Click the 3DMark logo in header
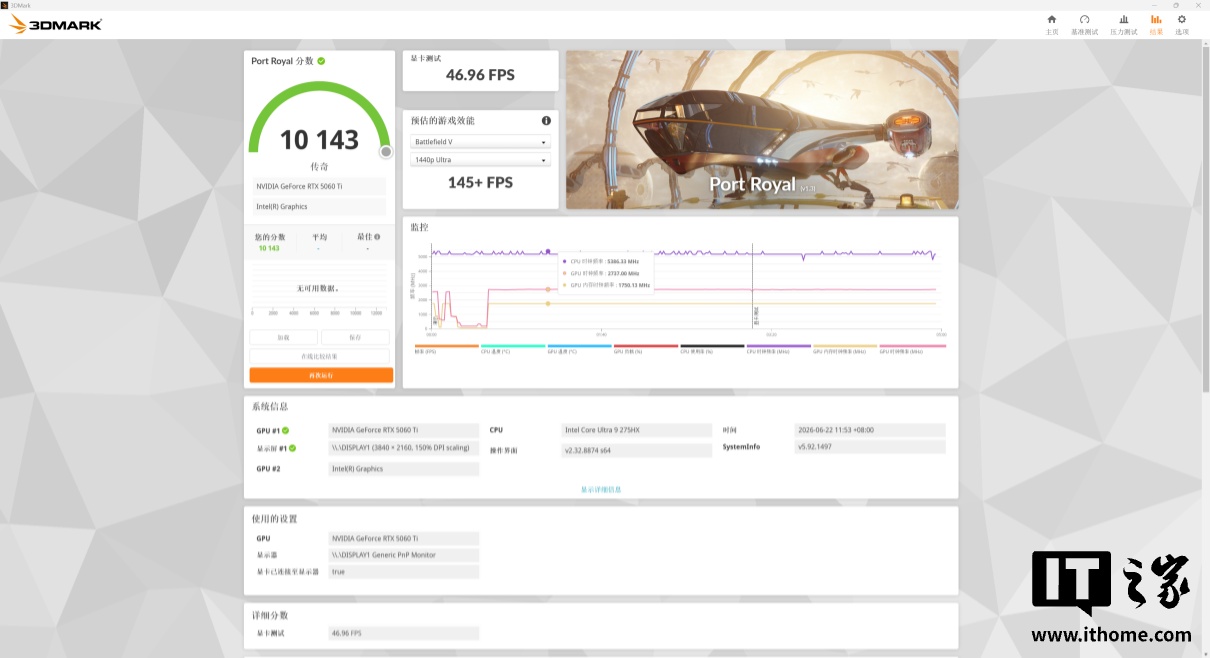The image size is (1210, 658). pos(55,24)
